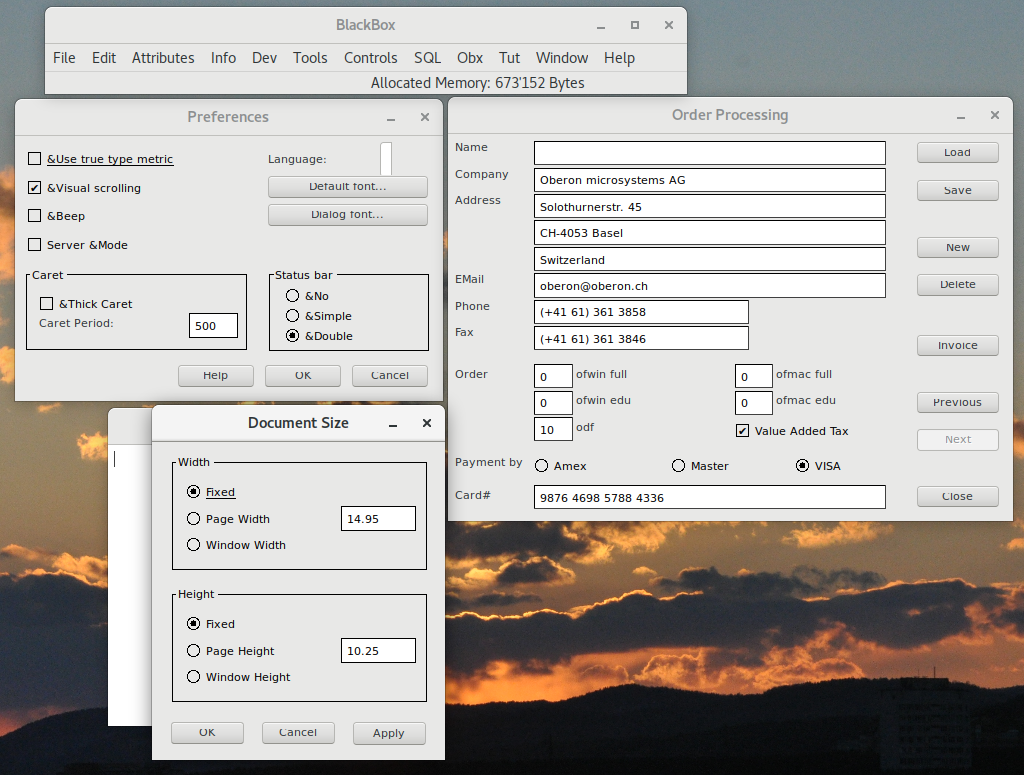The width and height of the screenshot is (1024, 775).
Task: Maximize the BlackBox main window
Action: click(634, 26)
